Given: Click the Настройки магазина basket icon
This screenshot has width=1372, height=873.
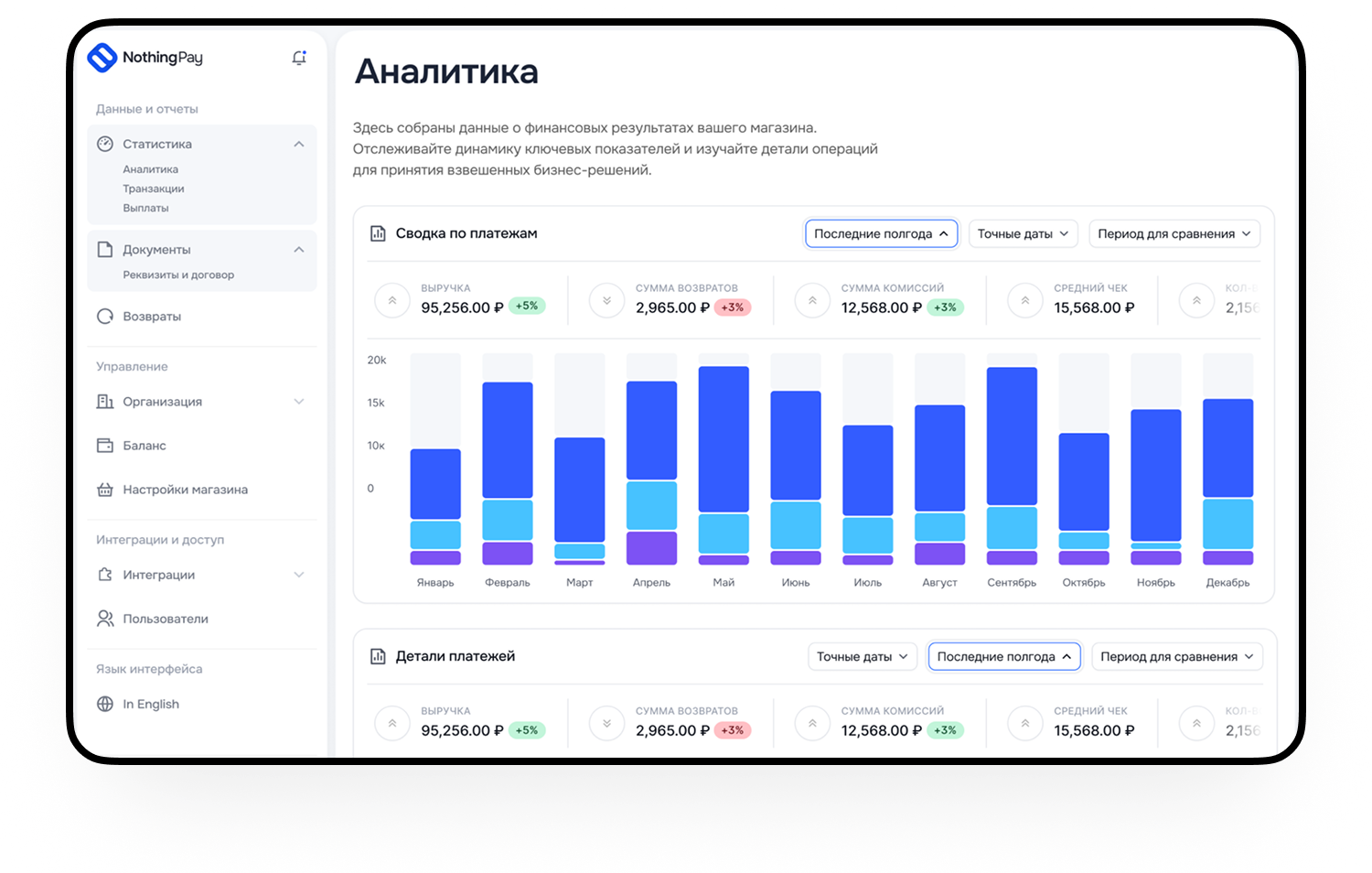Looking at the screenshot, I should pos(106,489).
